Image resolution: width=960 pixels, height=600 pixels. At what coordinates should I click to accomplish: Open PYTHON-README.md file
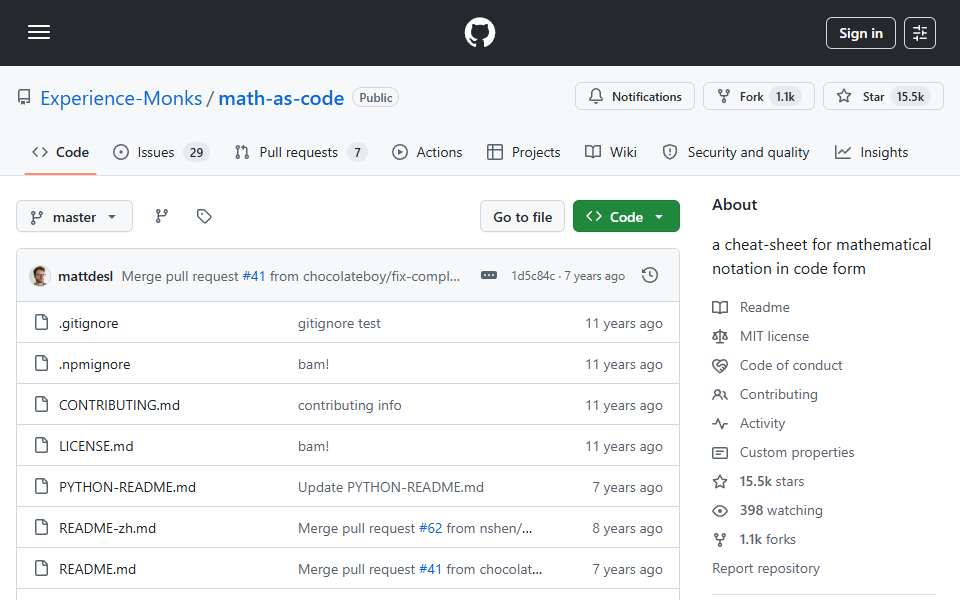[127, 487]
